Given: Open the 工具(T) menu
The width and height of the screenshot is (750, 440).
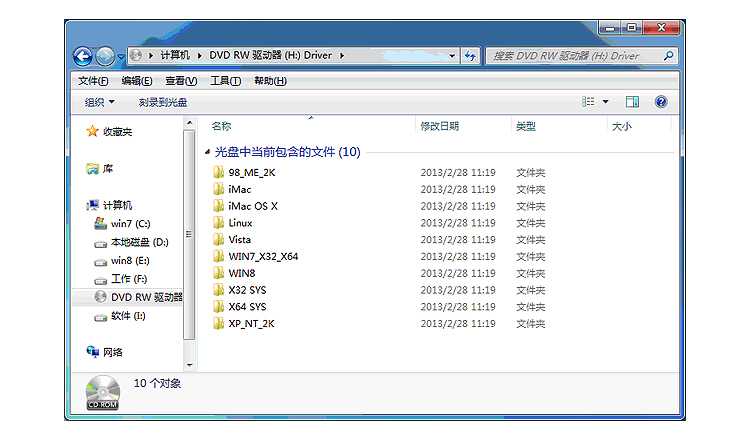Looking at the screenshot, I should (225, 81).
